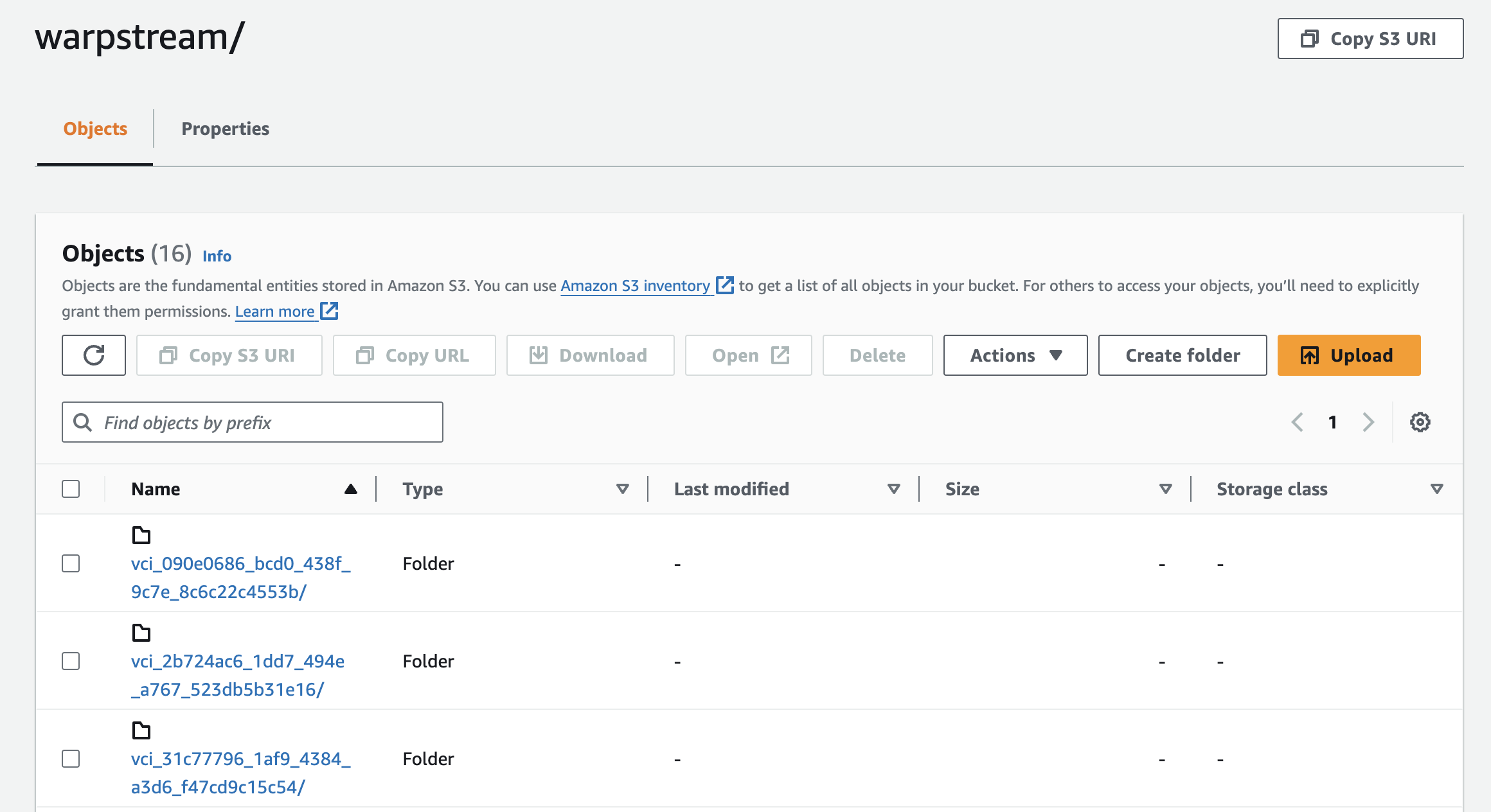Click the folder icon above vci_2b724ac6

141,633
